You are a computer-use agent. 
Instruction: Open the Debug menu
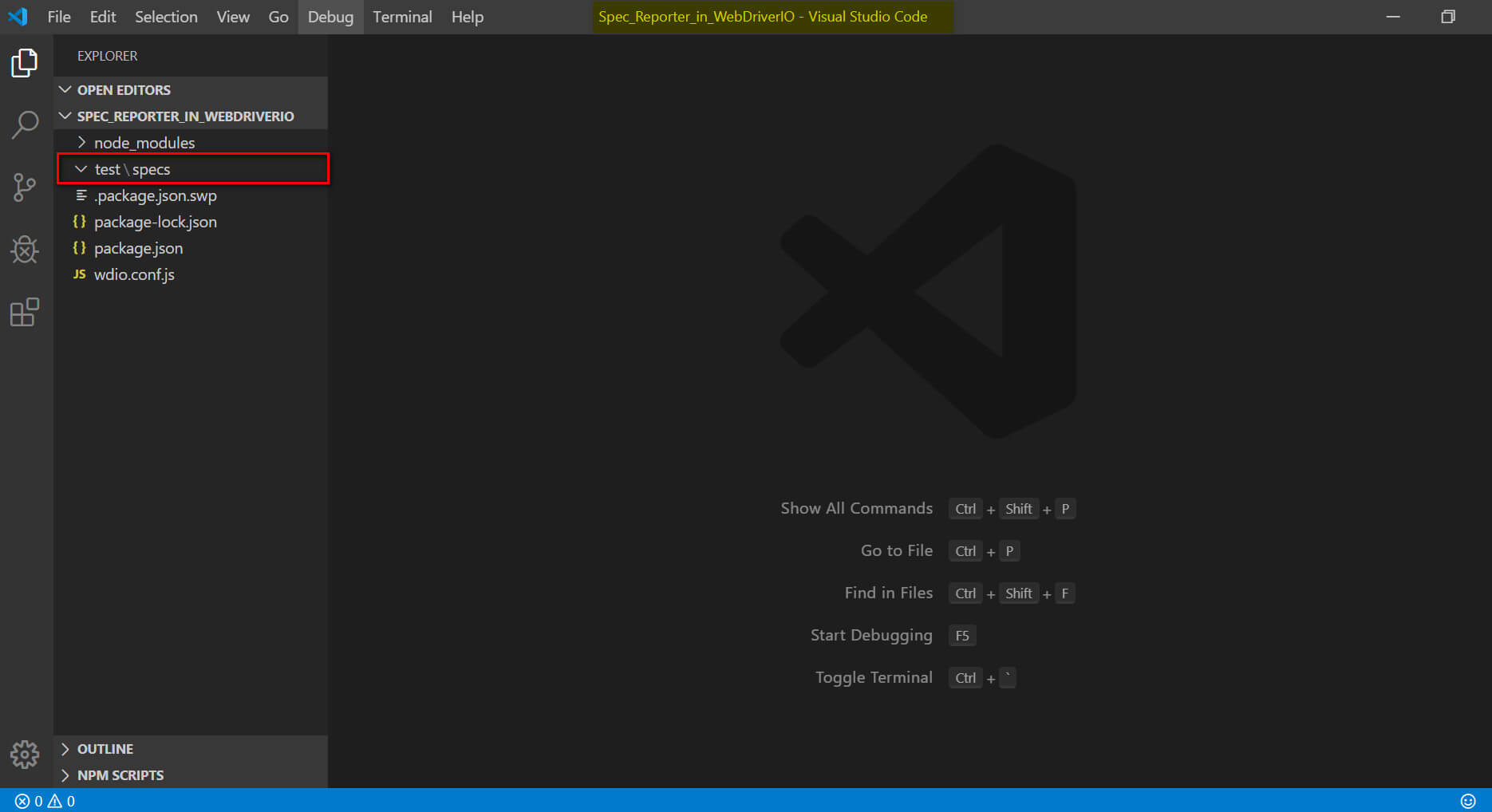point(330,17)
